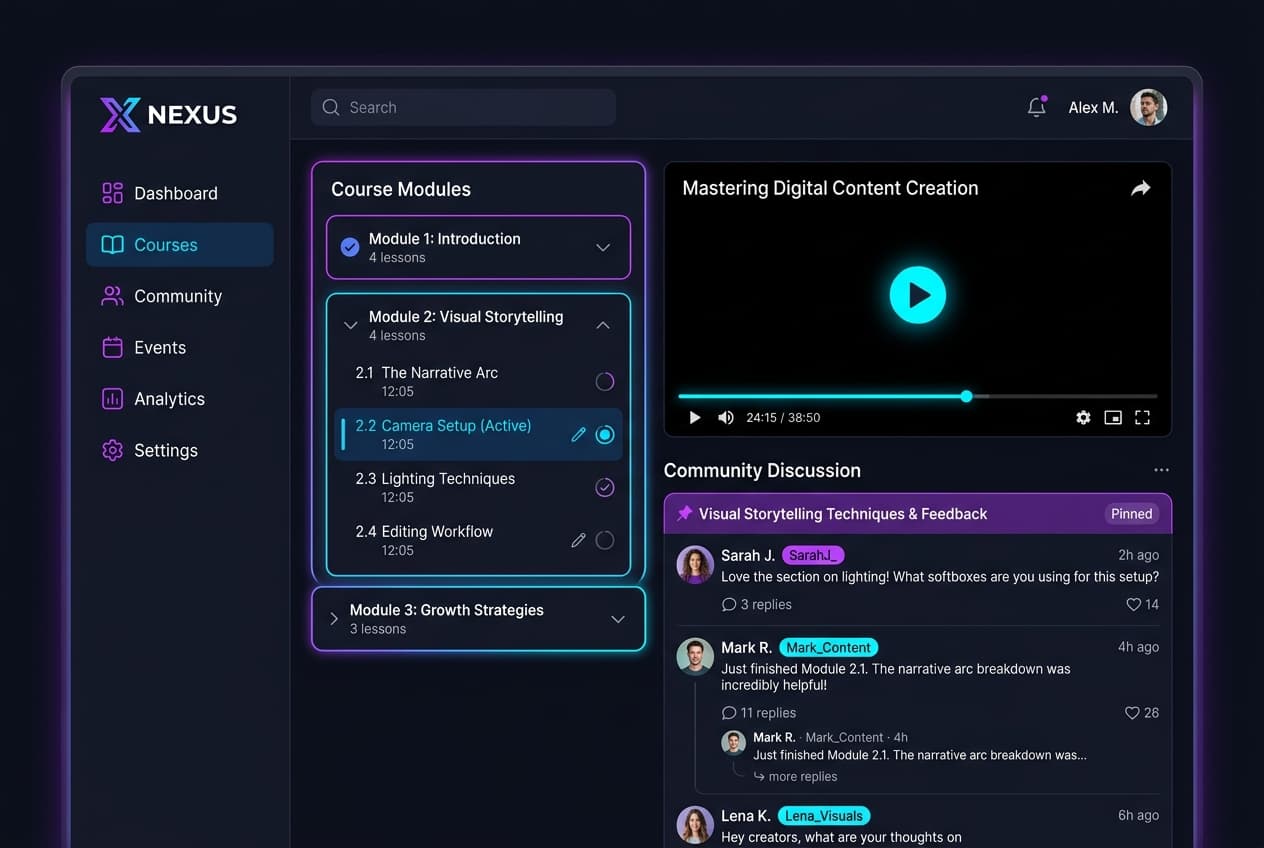The width and height of the screenshot is (1264, 848).
Task: Click the small play button in the video controls
Action: pos(695,418)
